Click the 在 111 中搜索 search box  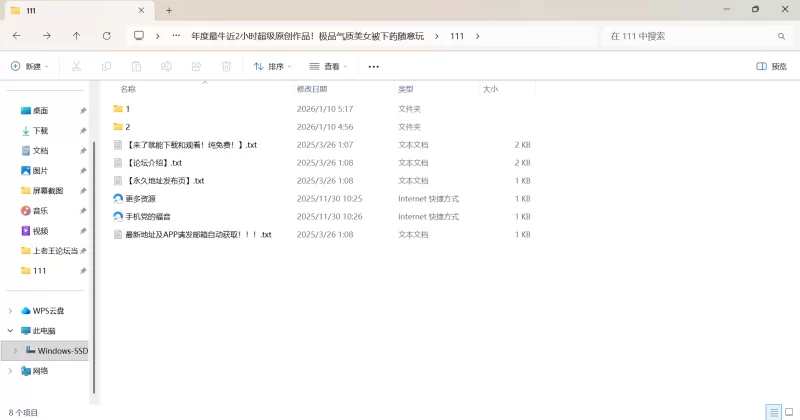[x=690, y=36]
